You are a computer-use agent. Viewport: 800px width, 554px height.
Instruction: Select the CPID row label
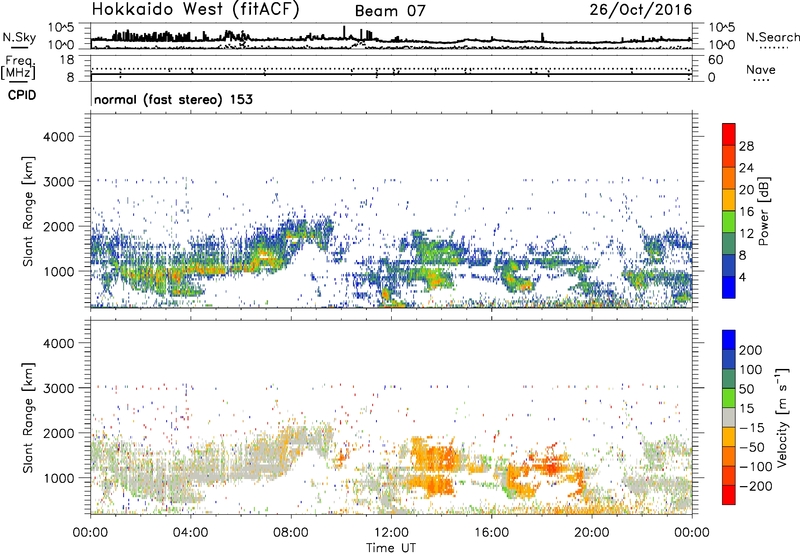click(x=22, y=95)
